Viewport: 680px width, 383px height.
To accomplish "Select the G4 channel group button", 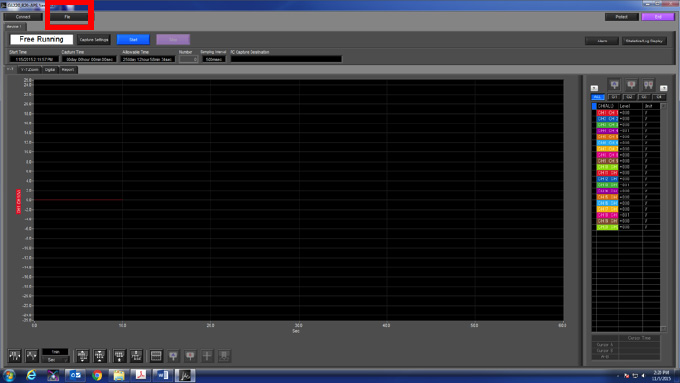I will (x=659, y=97).
